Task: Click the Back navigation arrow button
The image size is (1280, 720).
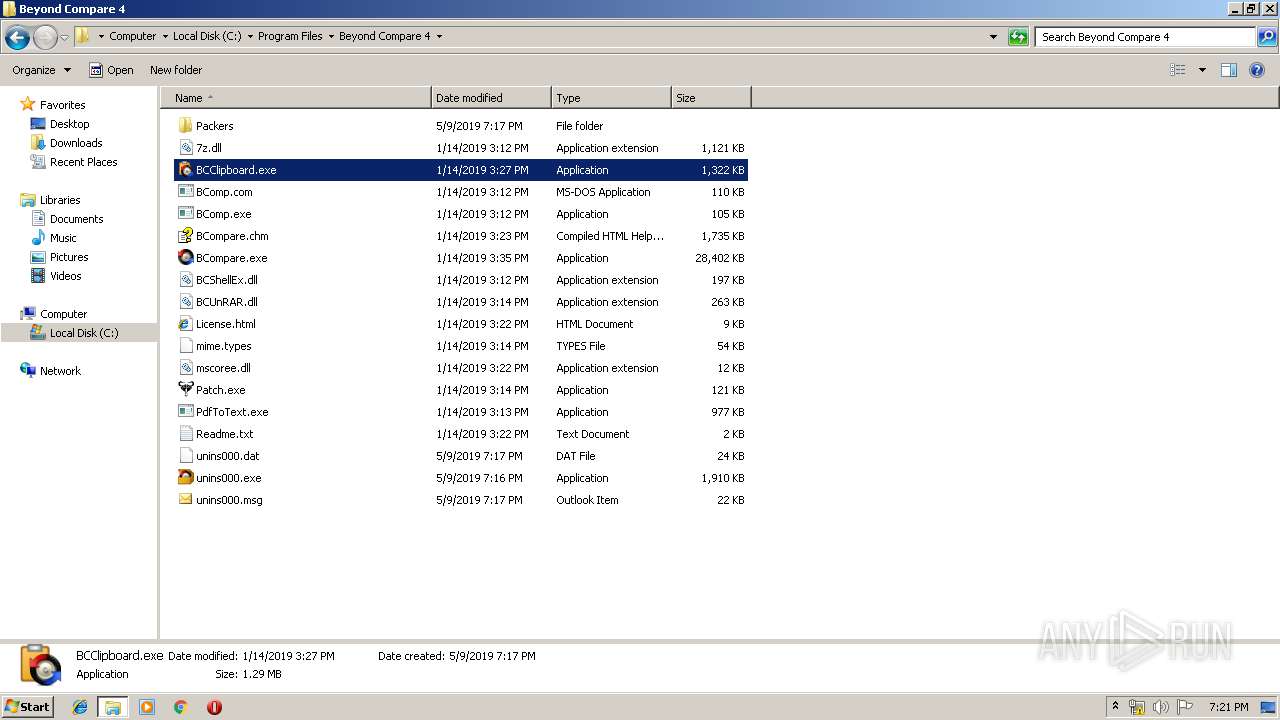Action: [17, 38]
